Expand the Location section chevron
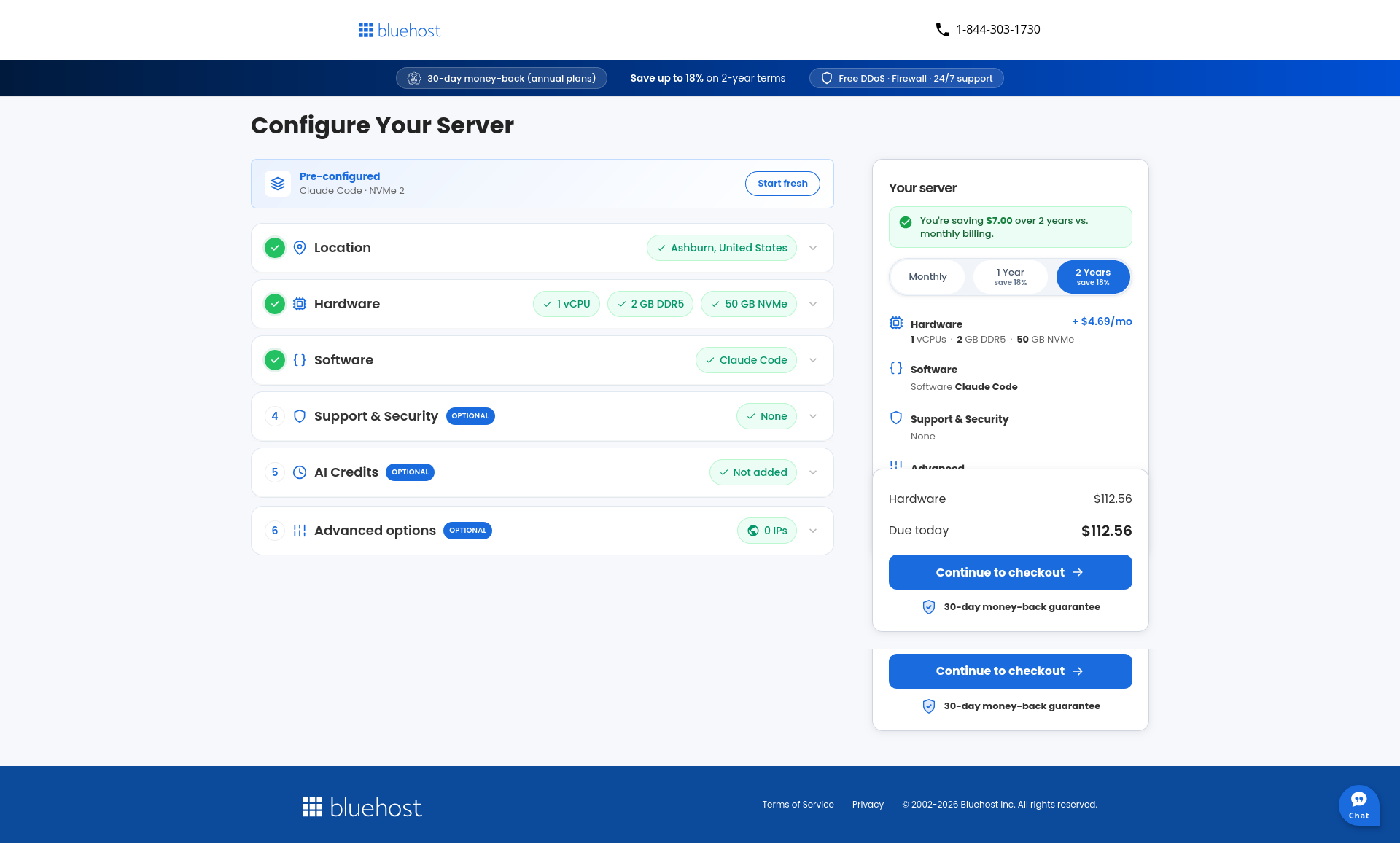Viewport: 1400px width, 844px height. click(813, 248)
